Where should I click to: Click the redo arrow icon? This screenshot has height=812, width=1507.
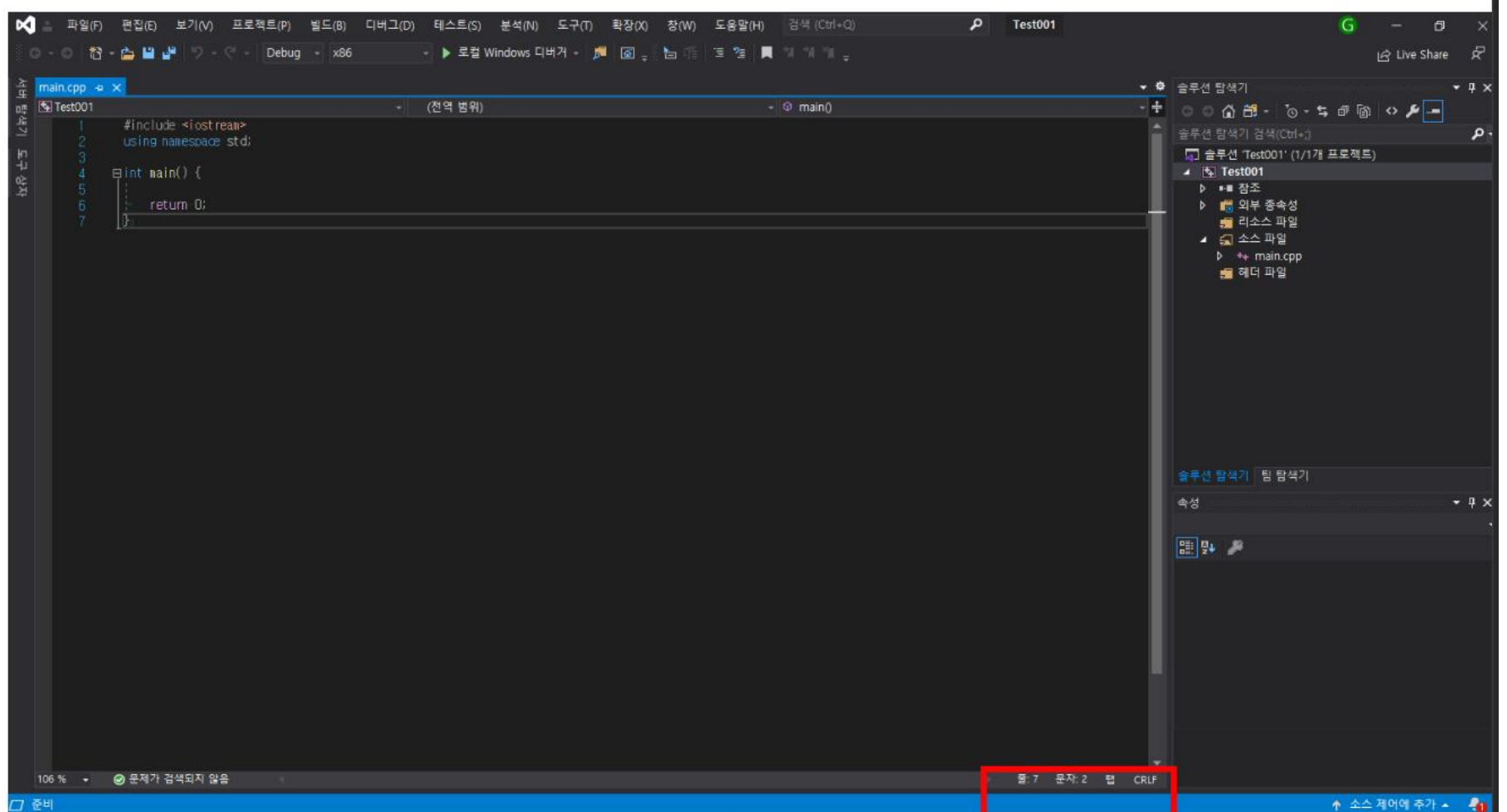pyautogui.click(x=230, y=53)
